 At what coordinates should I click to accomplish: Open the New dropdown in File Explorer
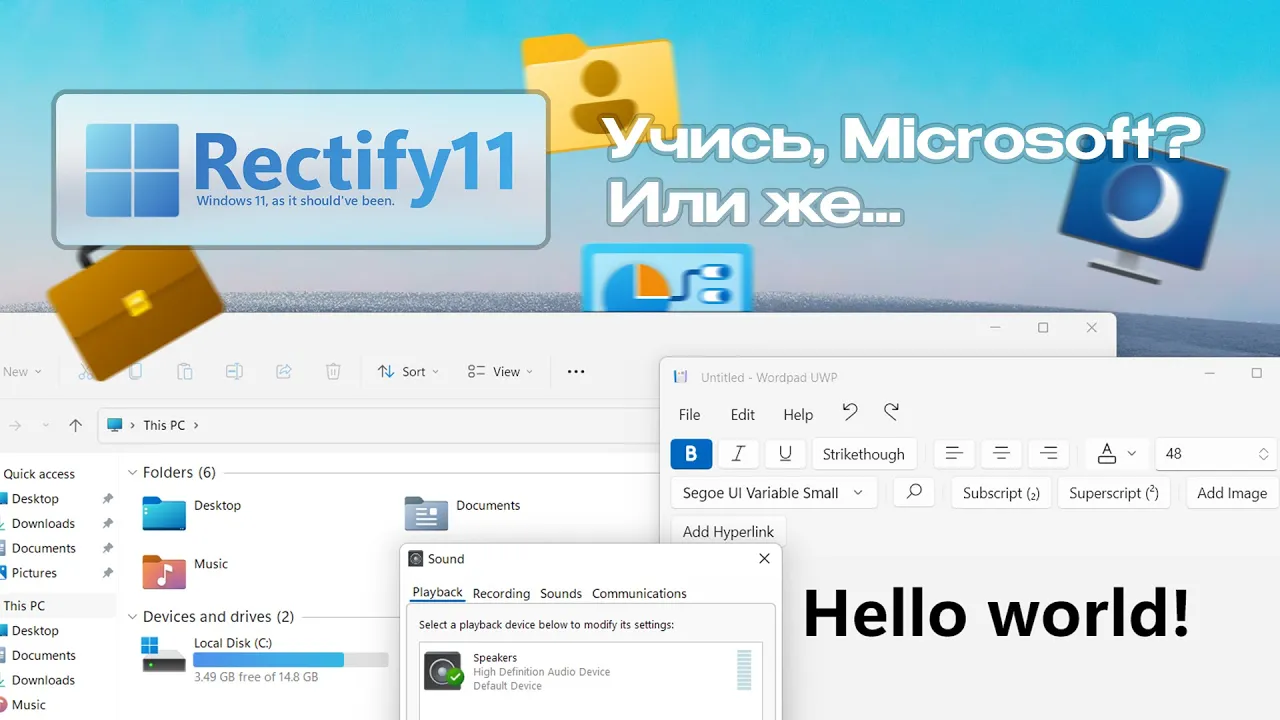tap(22, 371)
